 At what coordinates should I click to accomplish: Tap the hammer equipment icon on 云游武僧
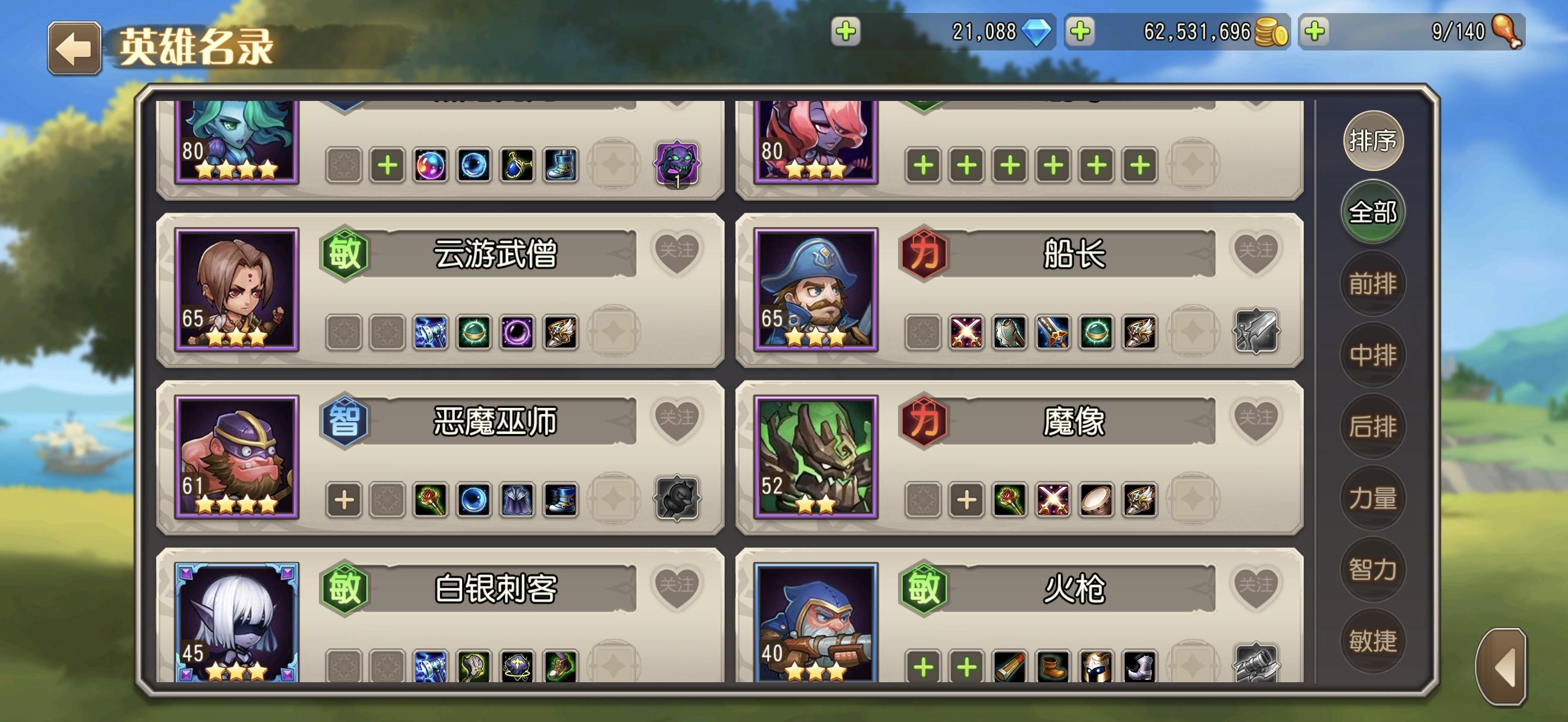[x=430, y=332]
